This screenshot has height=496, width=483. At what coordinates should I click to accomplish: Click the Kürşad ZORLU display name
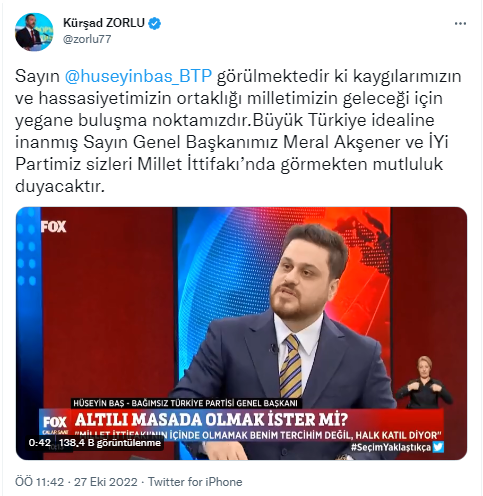pos(104,23)
